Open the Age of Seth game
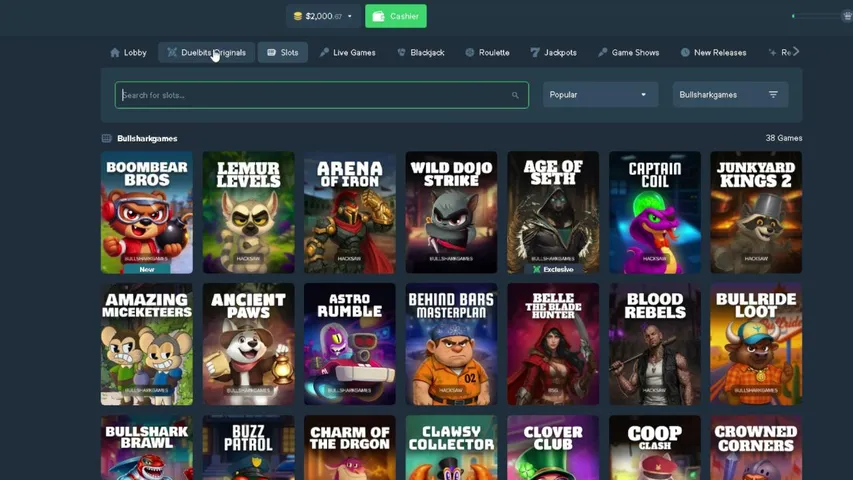Screen dimensions: 853x480 553,212
